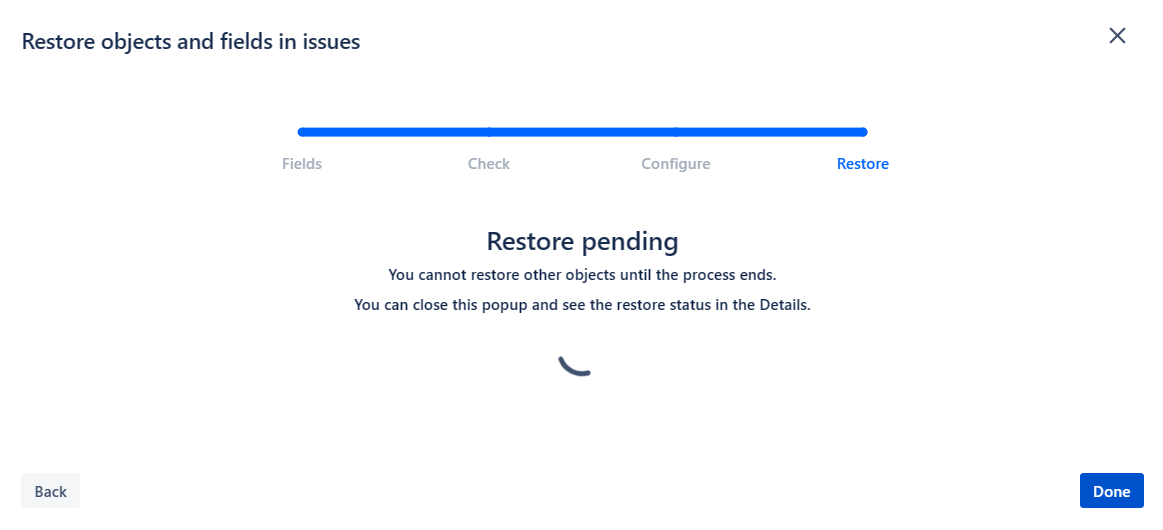The image size is (1163, 530).
Task: Click the progress bar end above Restore
Action: pos(863,132)
